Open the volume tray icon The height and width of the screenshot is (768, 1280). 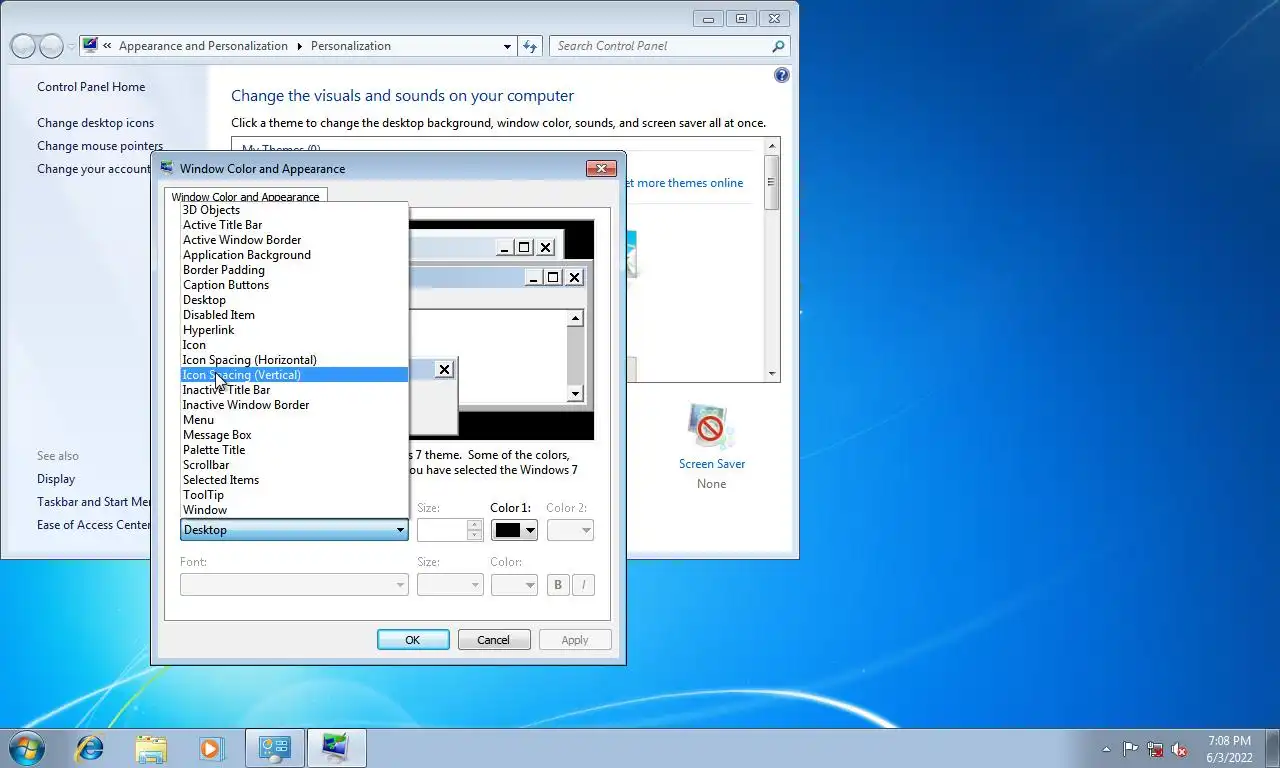pyautogui.click(x=1180, y=749)
